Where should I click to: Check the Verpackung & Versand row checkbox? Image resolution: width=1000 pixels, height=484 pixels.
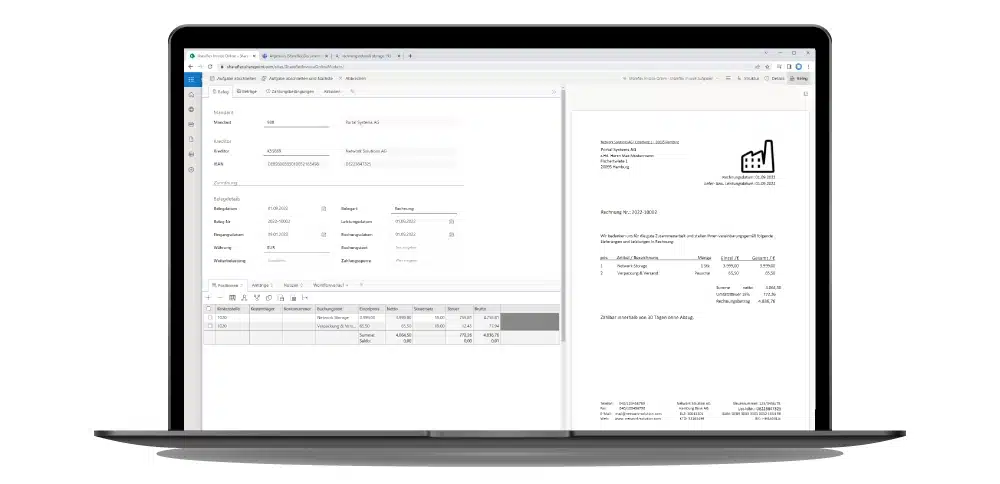click(x=209, y=326)
